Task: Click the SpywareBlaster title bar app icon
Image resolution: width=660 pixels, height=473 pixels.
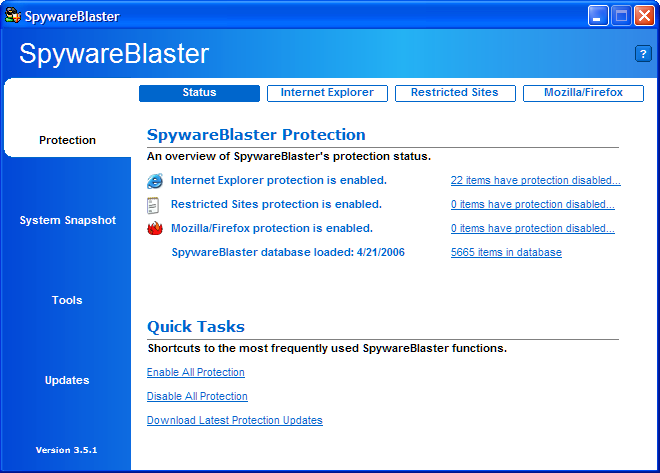Action: pos(13,16)
